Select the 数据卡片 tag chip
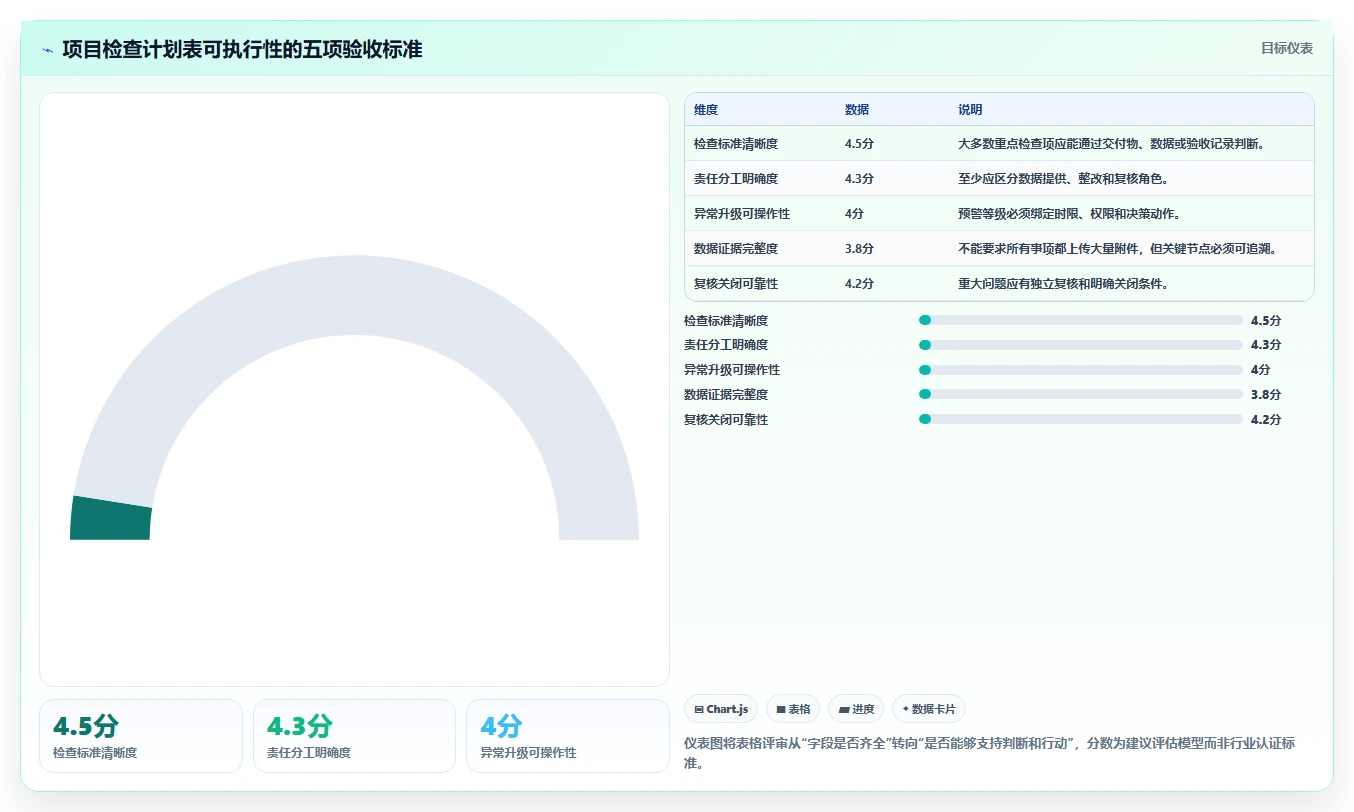The width and height of the screenshot is (1354, 812). pos(928,709)
